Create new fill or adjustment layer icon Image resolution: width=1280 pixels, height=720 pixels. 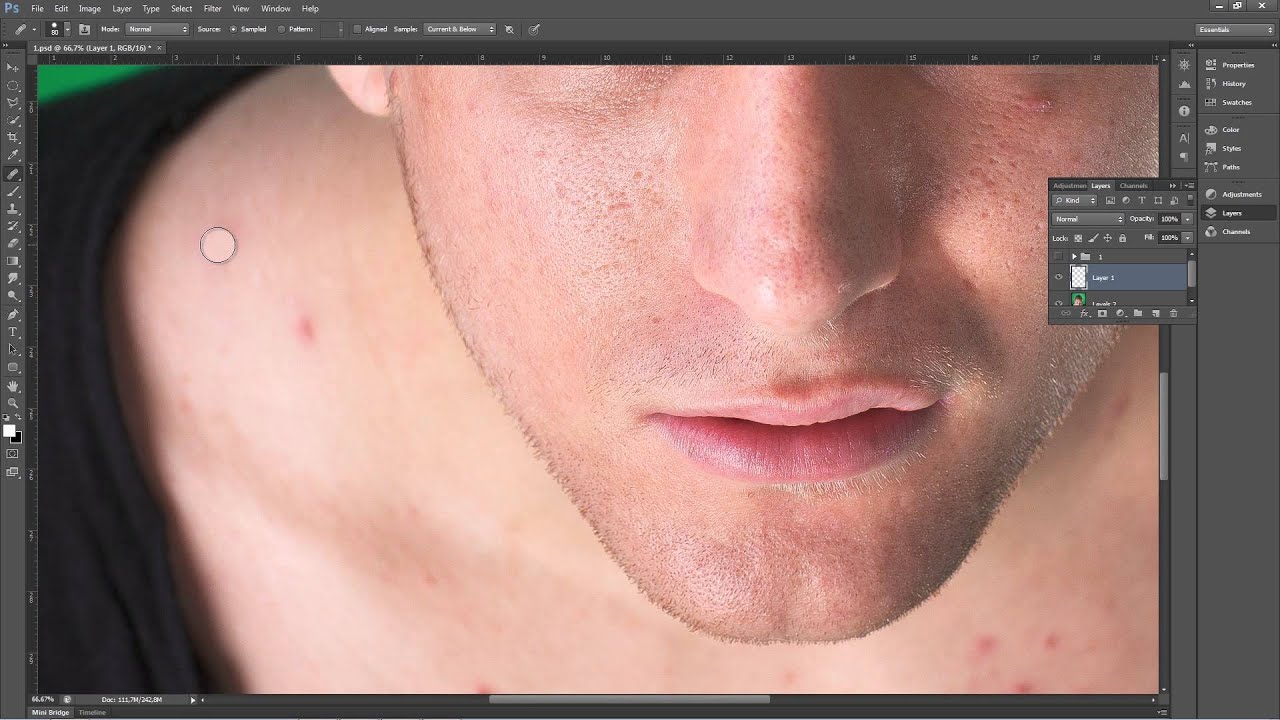[x=1120, y=313]
